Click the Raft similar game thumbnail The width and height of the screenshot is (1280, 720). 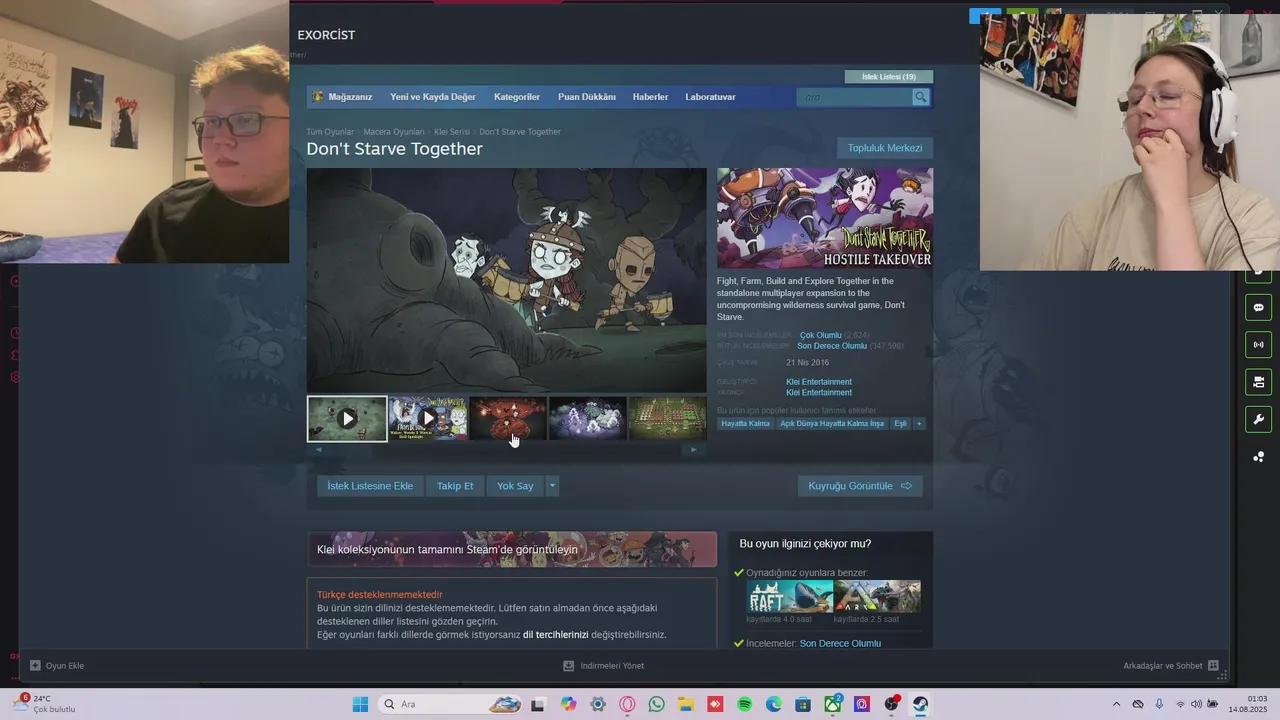pos(790,596)
